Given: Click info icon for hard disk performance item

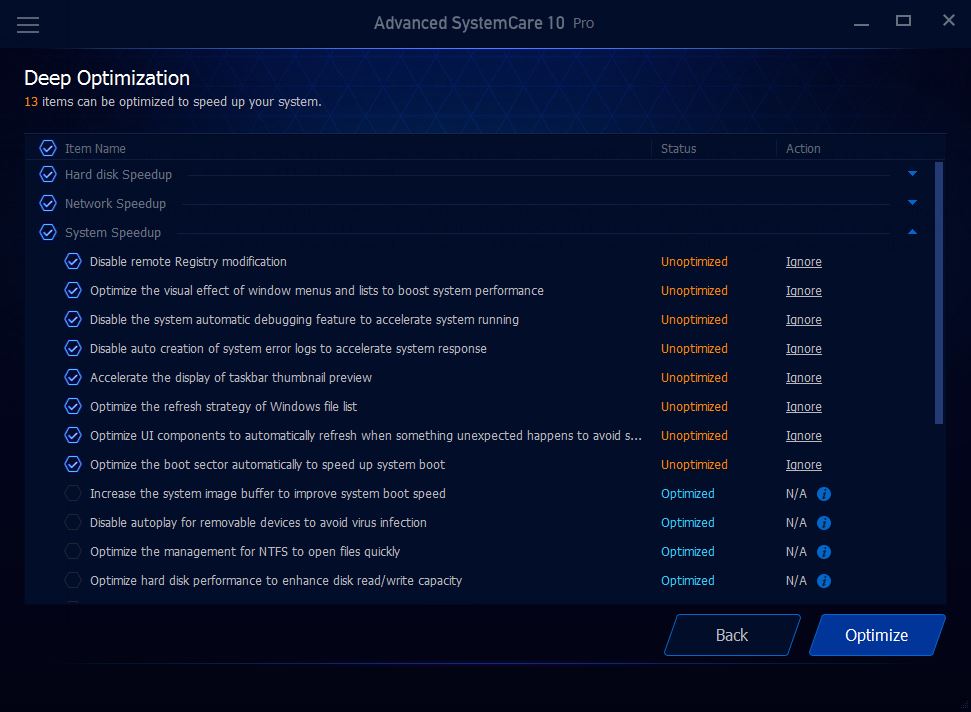Looking at the screenshot, I should point(824,581).
